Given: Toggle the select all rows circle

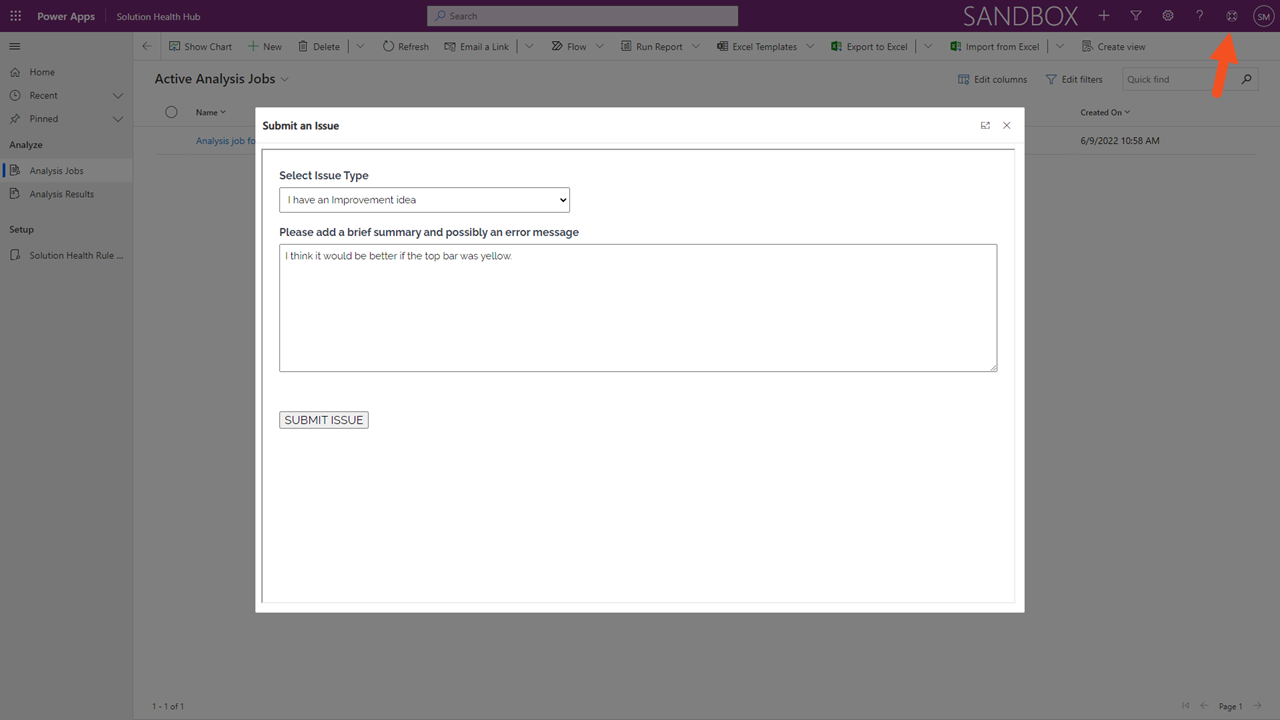Looking at the screenshot, I should (x=171, y=112).
